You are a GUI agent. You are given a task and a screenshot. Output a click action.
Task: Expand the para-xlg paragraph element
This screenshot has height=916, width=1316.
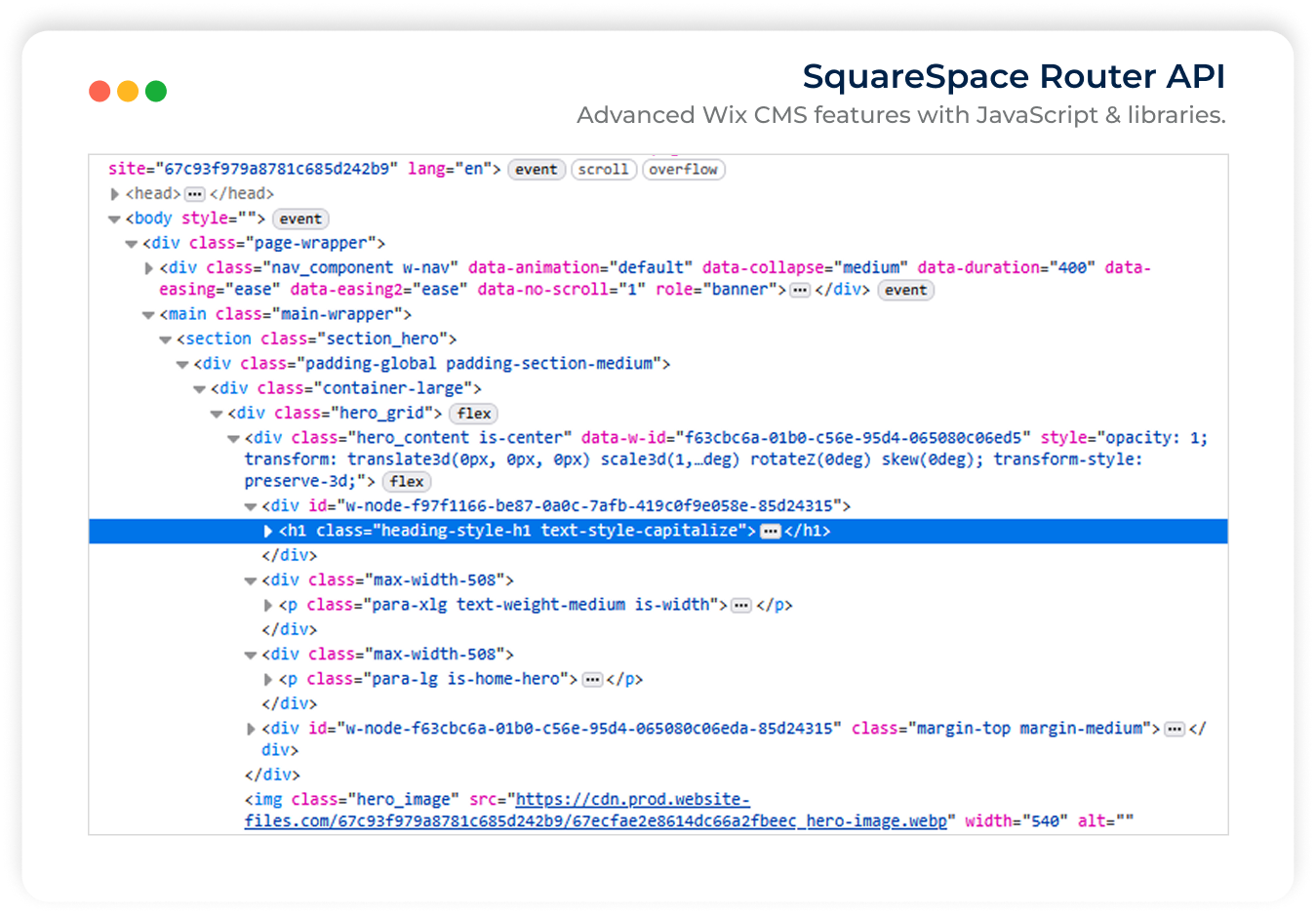(267, 606)
